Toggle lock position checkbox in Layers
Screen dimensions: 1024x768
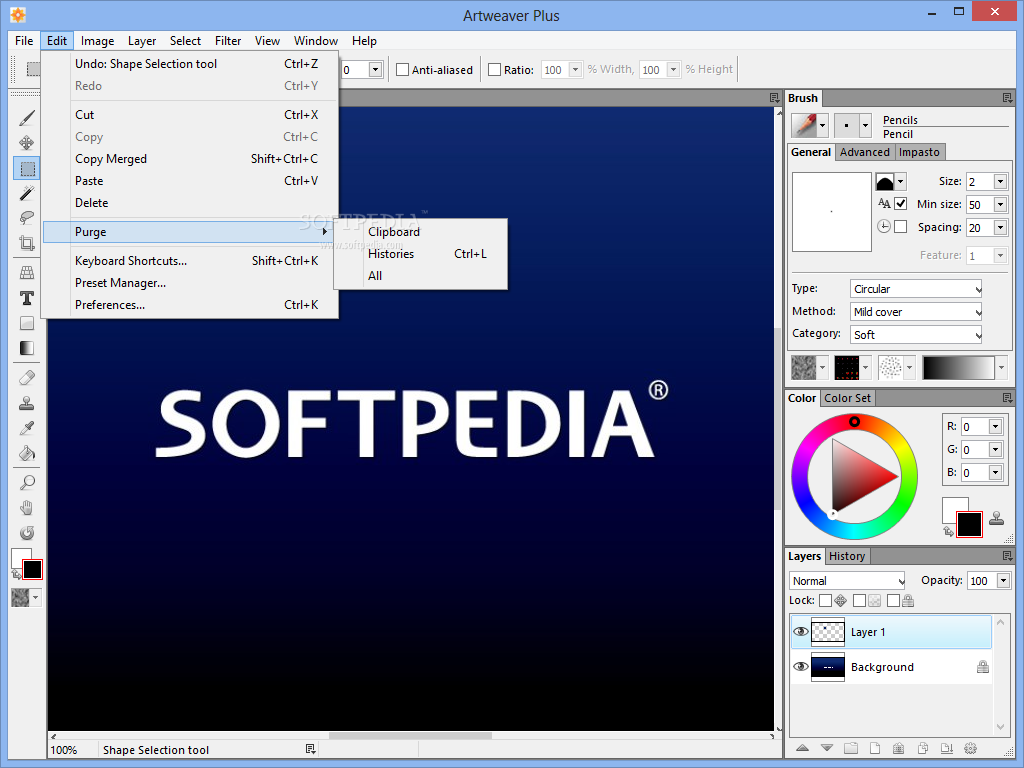tap(825, 600)
